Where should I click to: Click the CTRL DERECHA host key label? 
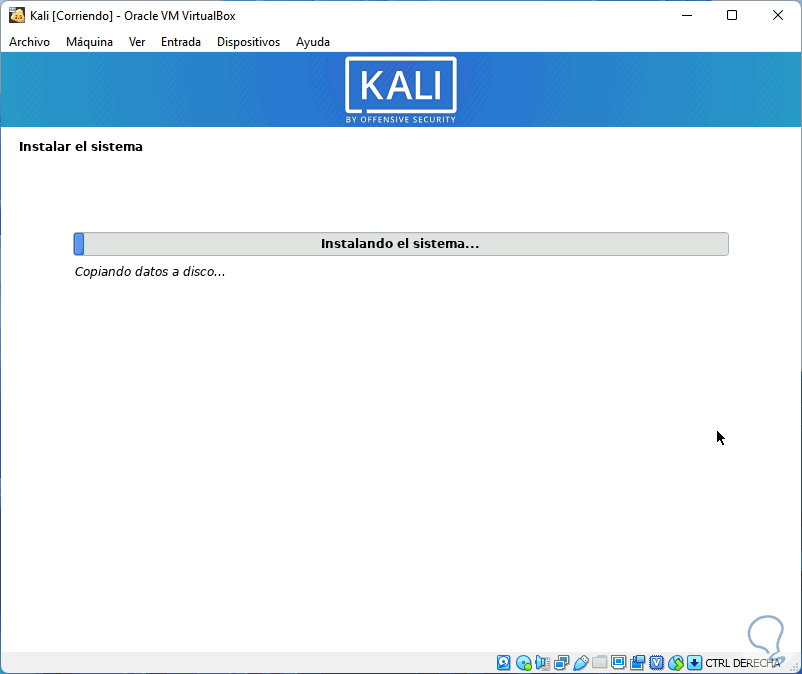(743, 663)
